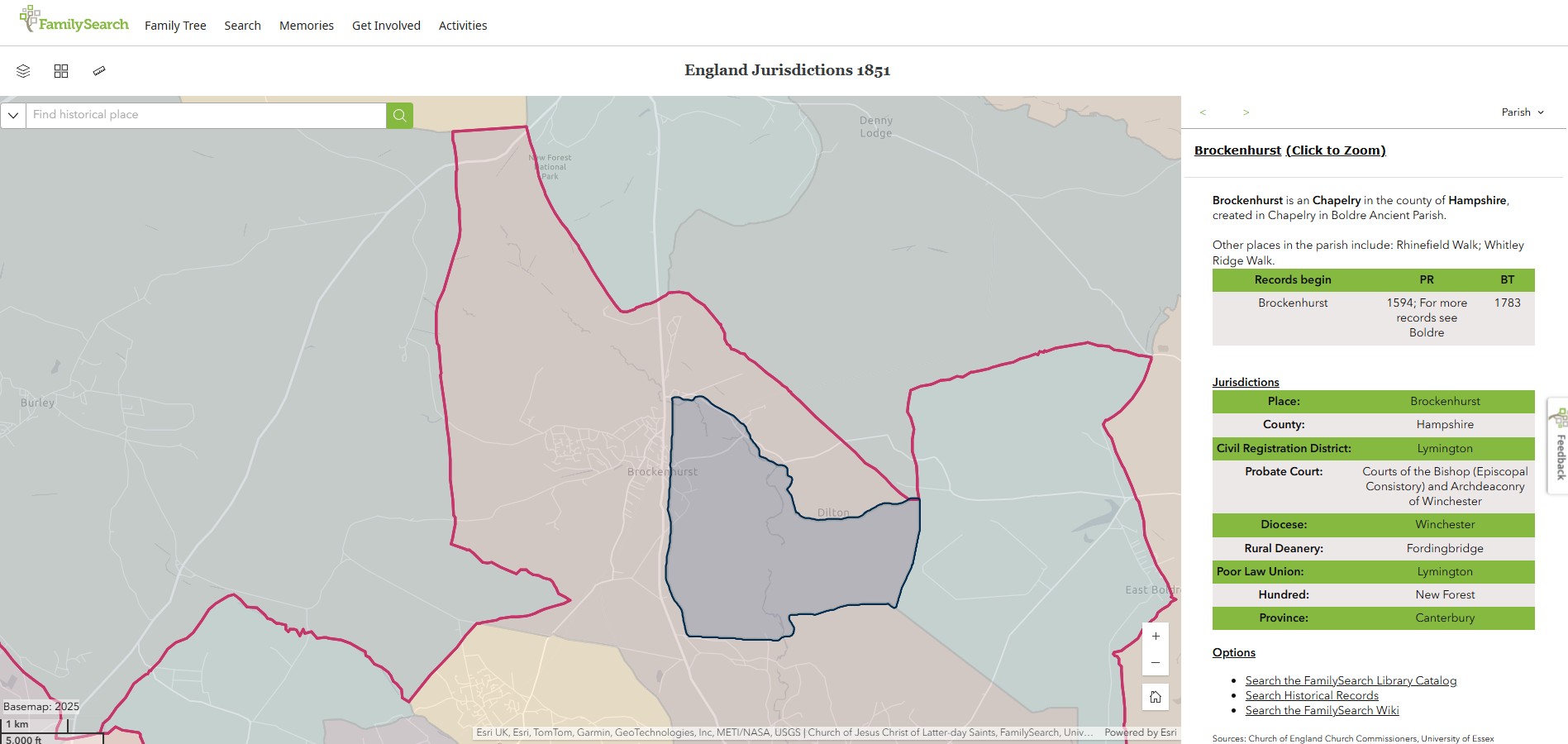The width and height of the screenshot is (1568, 744).
Task: Select the Measure tool
Action: (99, 71)
